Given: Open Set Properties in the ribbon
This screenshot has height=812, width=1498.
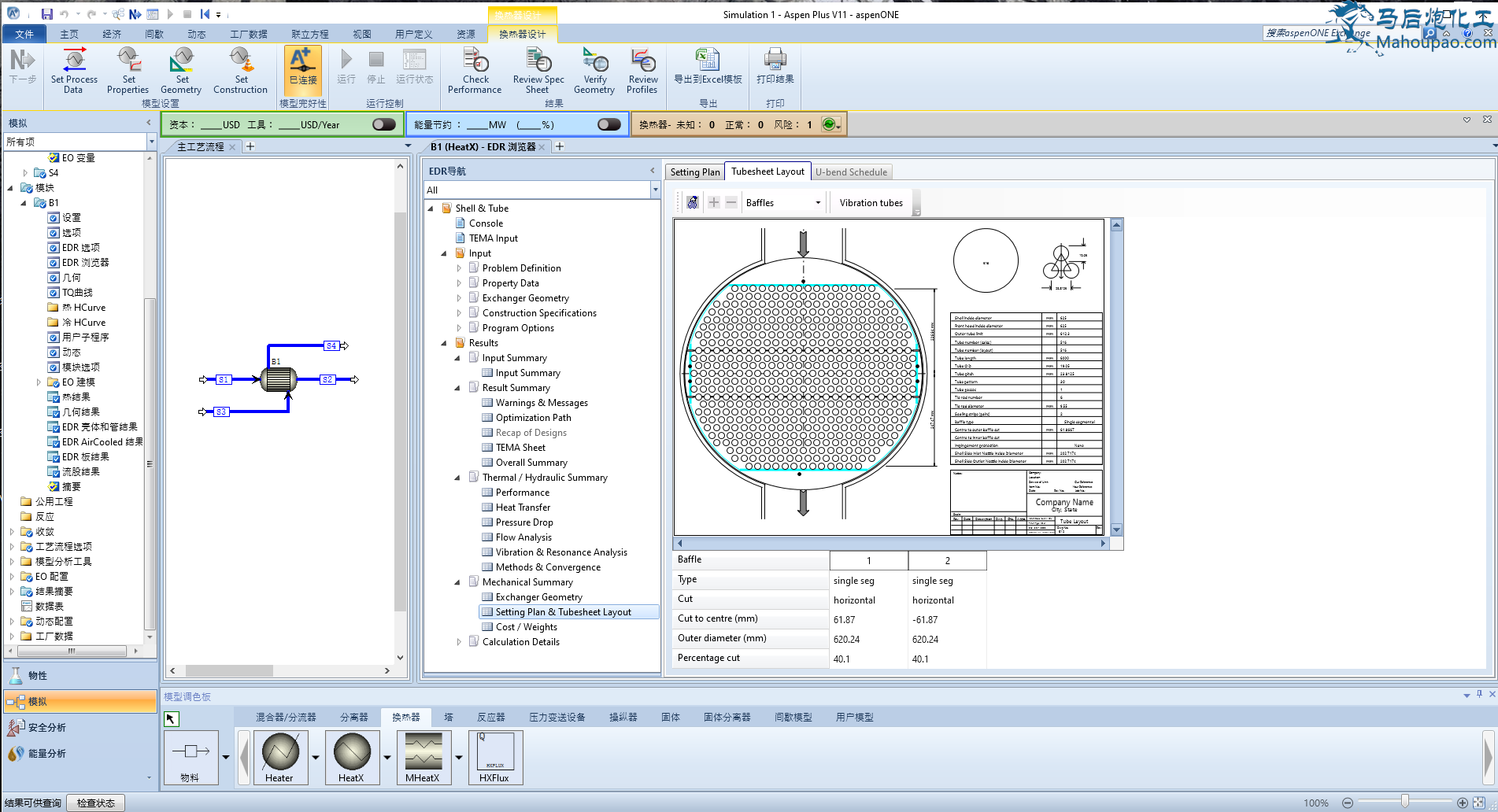Looking at the screenshot, I should pos(128,71).
